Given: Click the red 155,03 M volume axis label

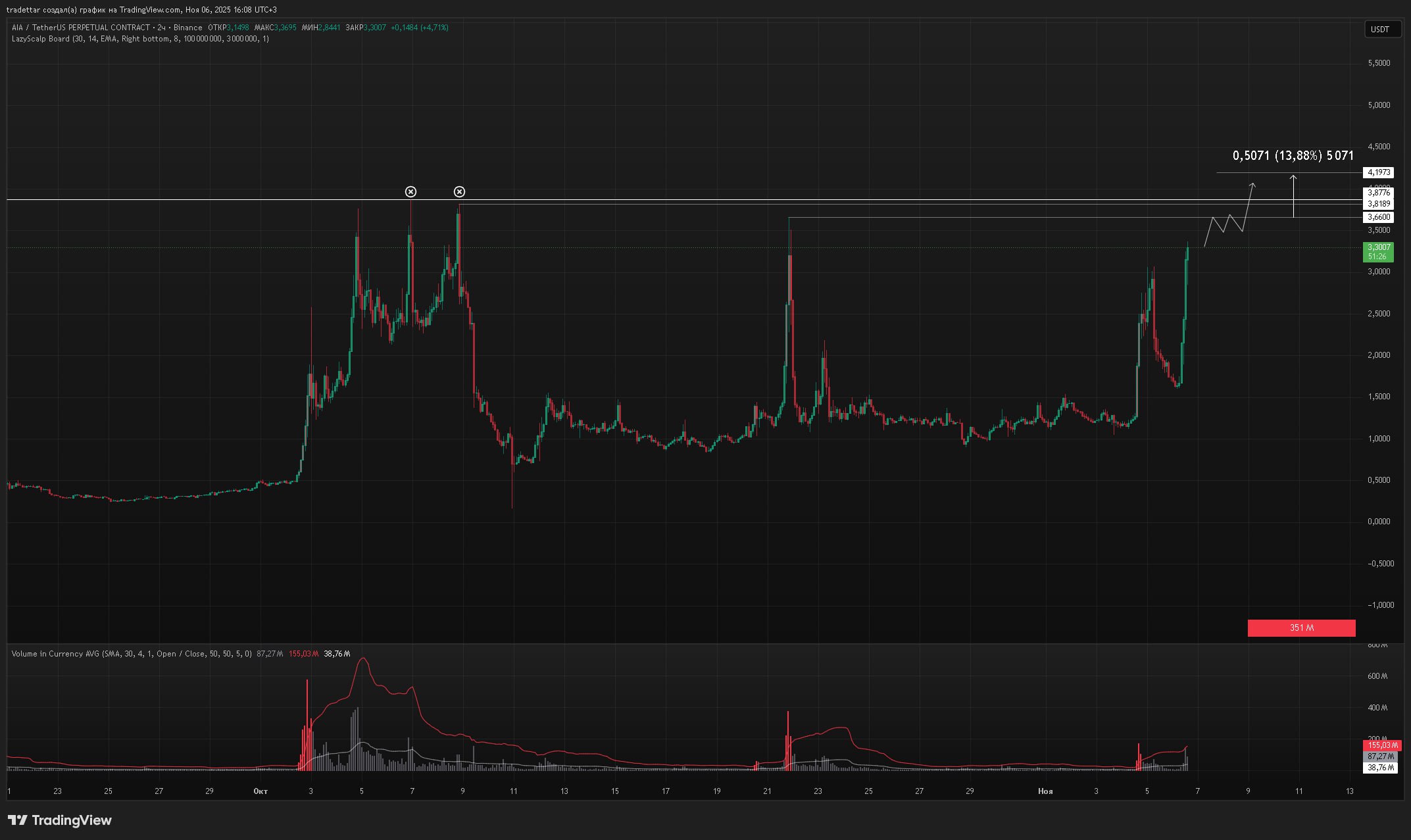Looking at the screenshot, I should tap(1382, 745).
